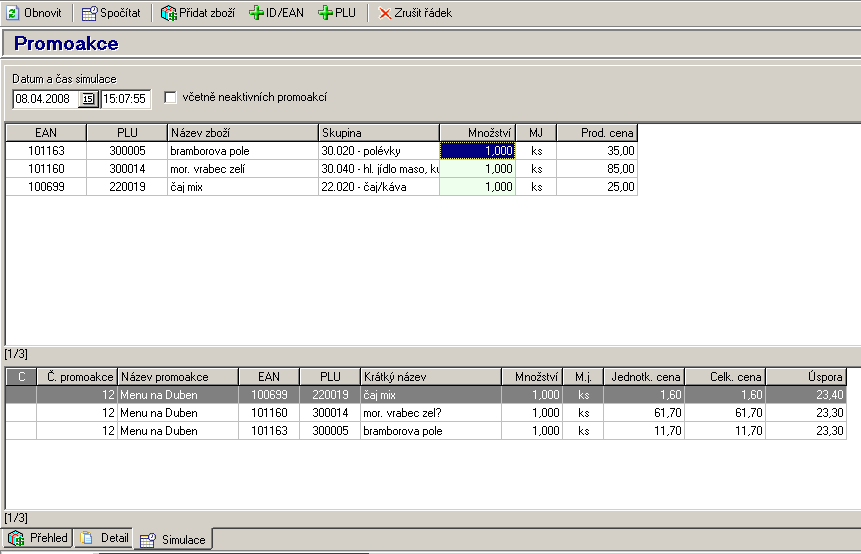This screenshot has width=861, height=554.
Task: Click the Simulace tab icon
Action: pos(148,540)
